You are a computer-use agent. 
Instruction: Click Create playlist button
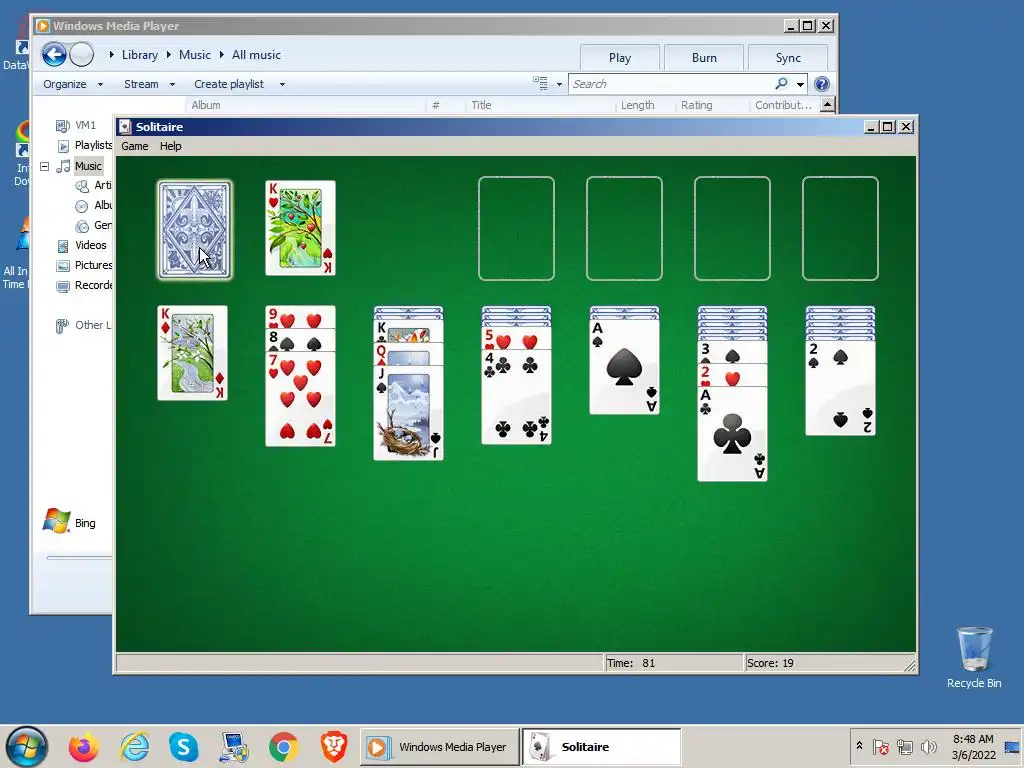point(229,84)
